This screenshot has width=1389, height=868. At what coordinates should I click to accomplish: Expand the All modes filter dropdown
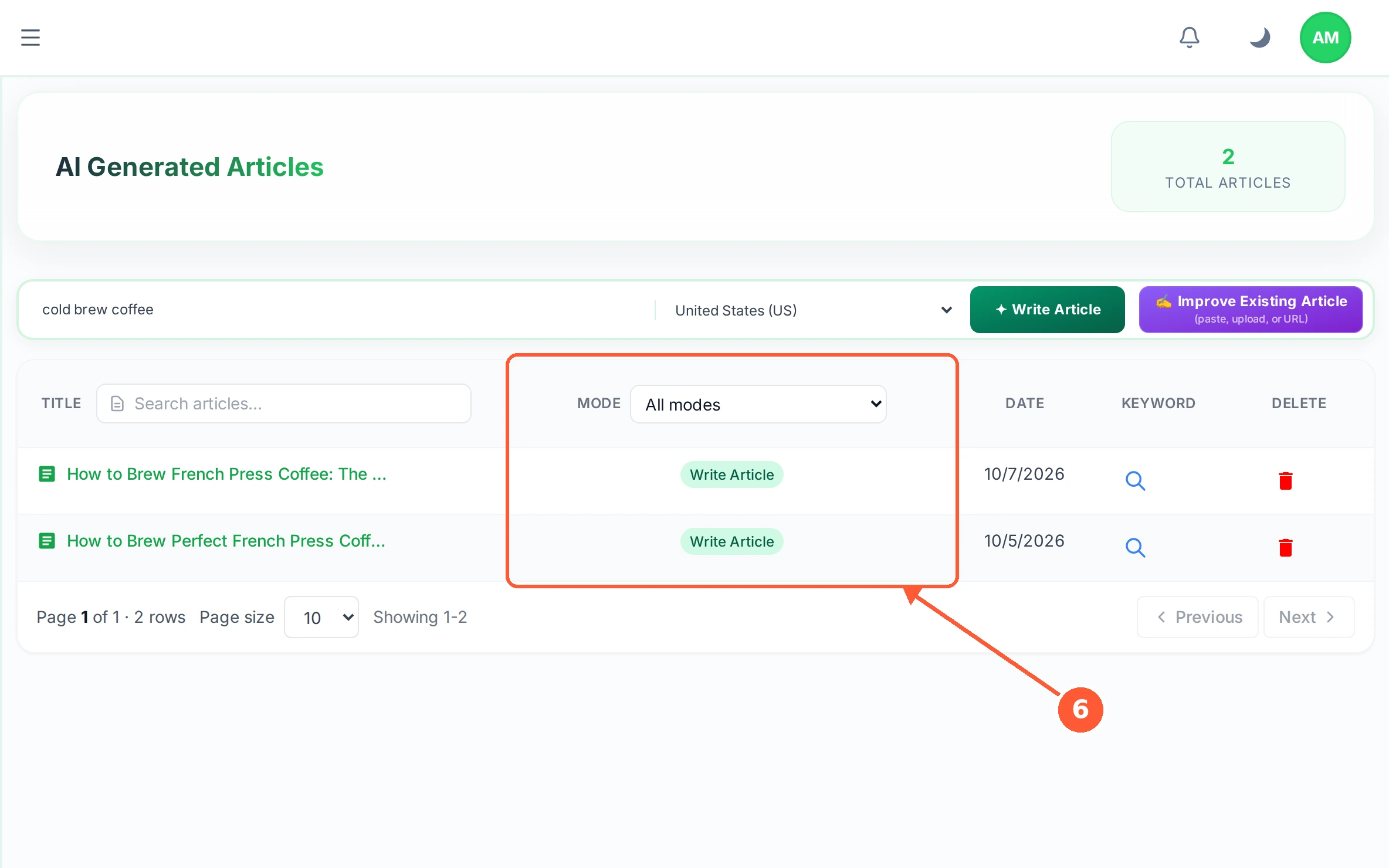coord(758,404)
